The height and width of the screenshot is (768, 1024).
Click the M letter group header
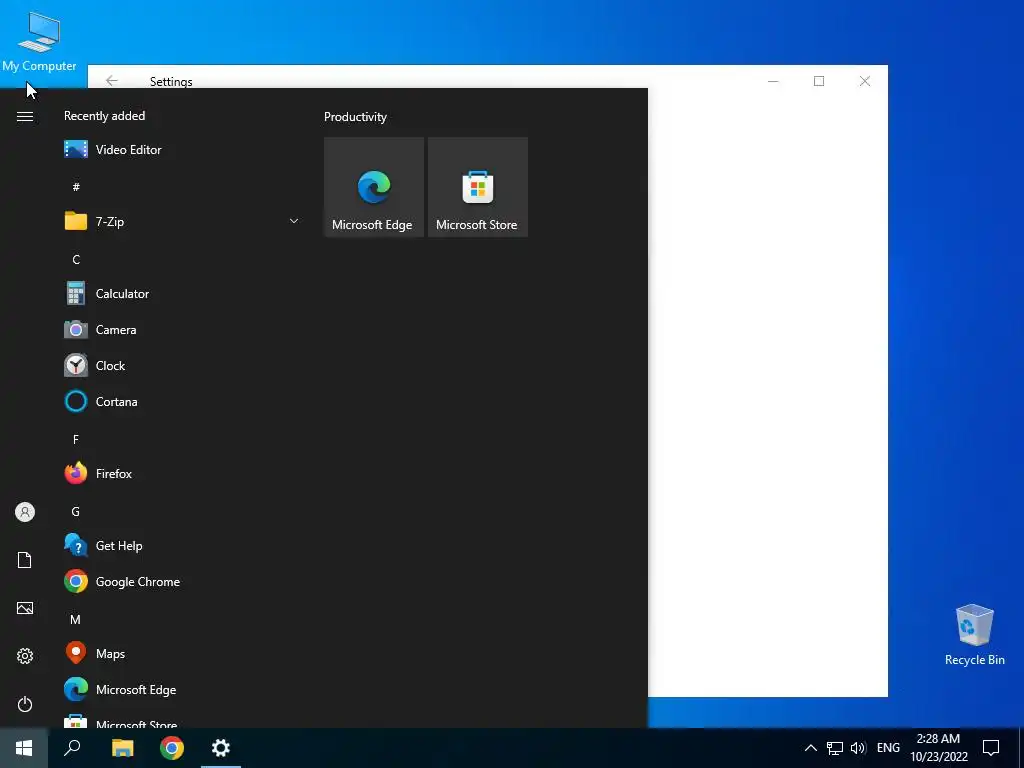click(76, 619)
